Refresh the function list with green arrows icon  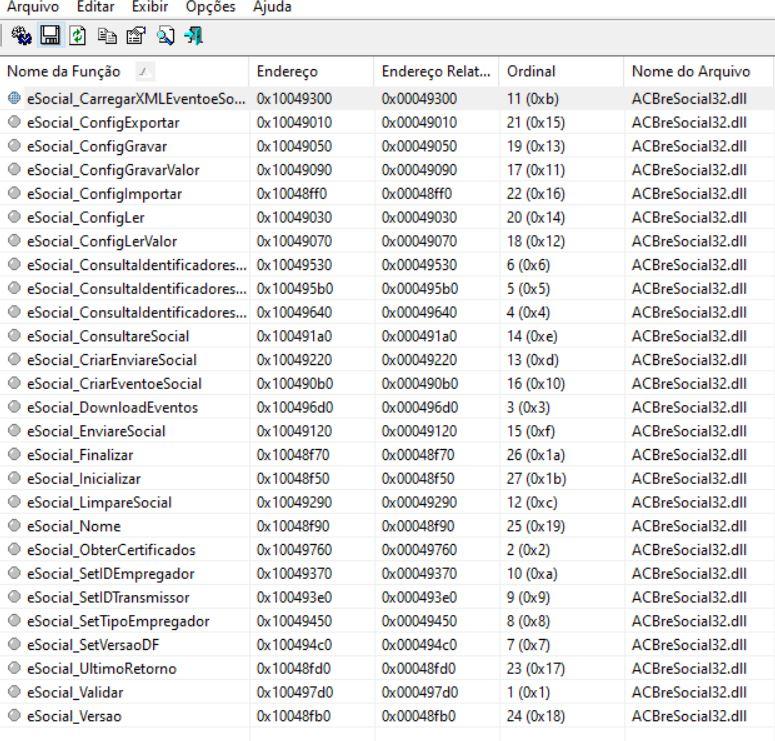pyautogui.click(x=78, y=36)
